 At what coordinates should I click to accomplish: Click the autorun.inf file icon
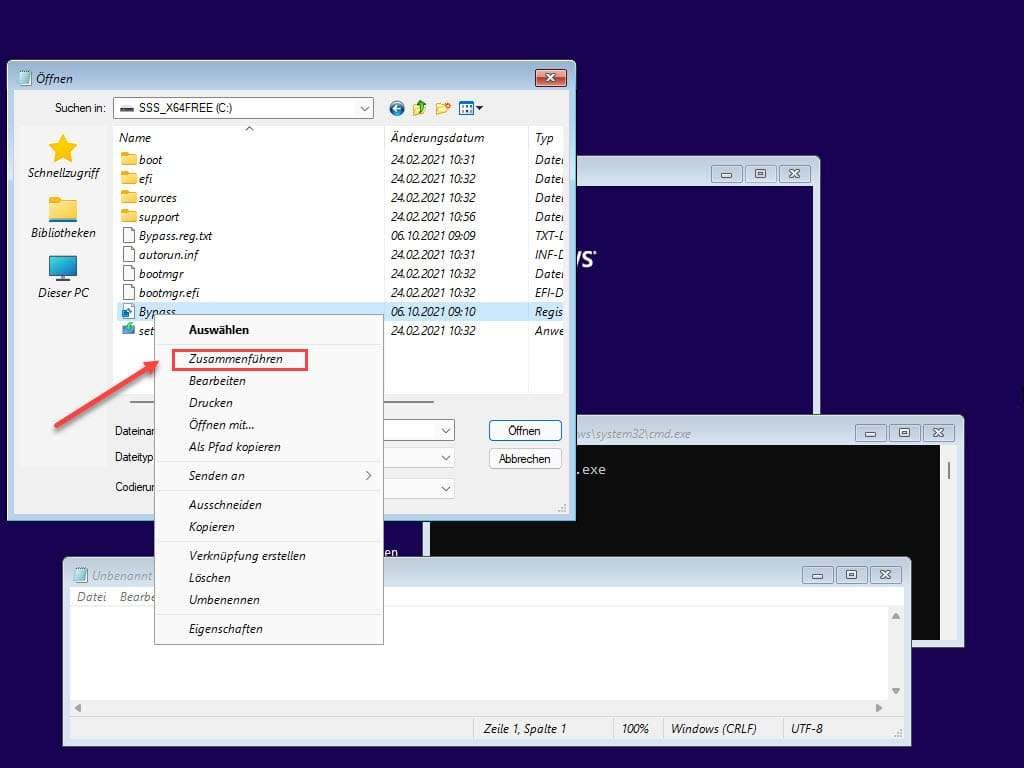pos(127,254)
